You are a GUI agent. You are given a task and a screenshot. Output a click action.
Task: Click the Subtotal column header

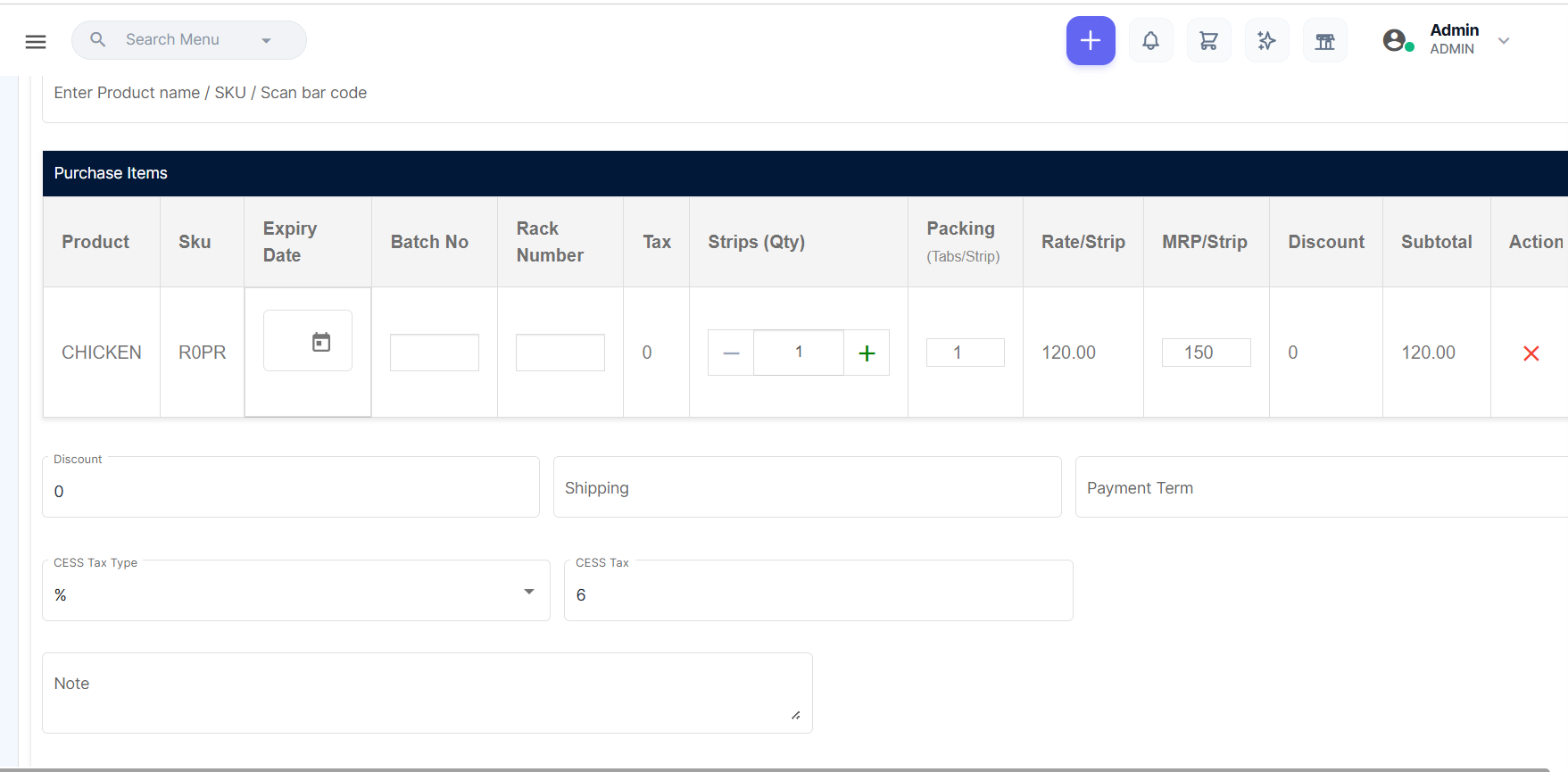(1437, 242)
